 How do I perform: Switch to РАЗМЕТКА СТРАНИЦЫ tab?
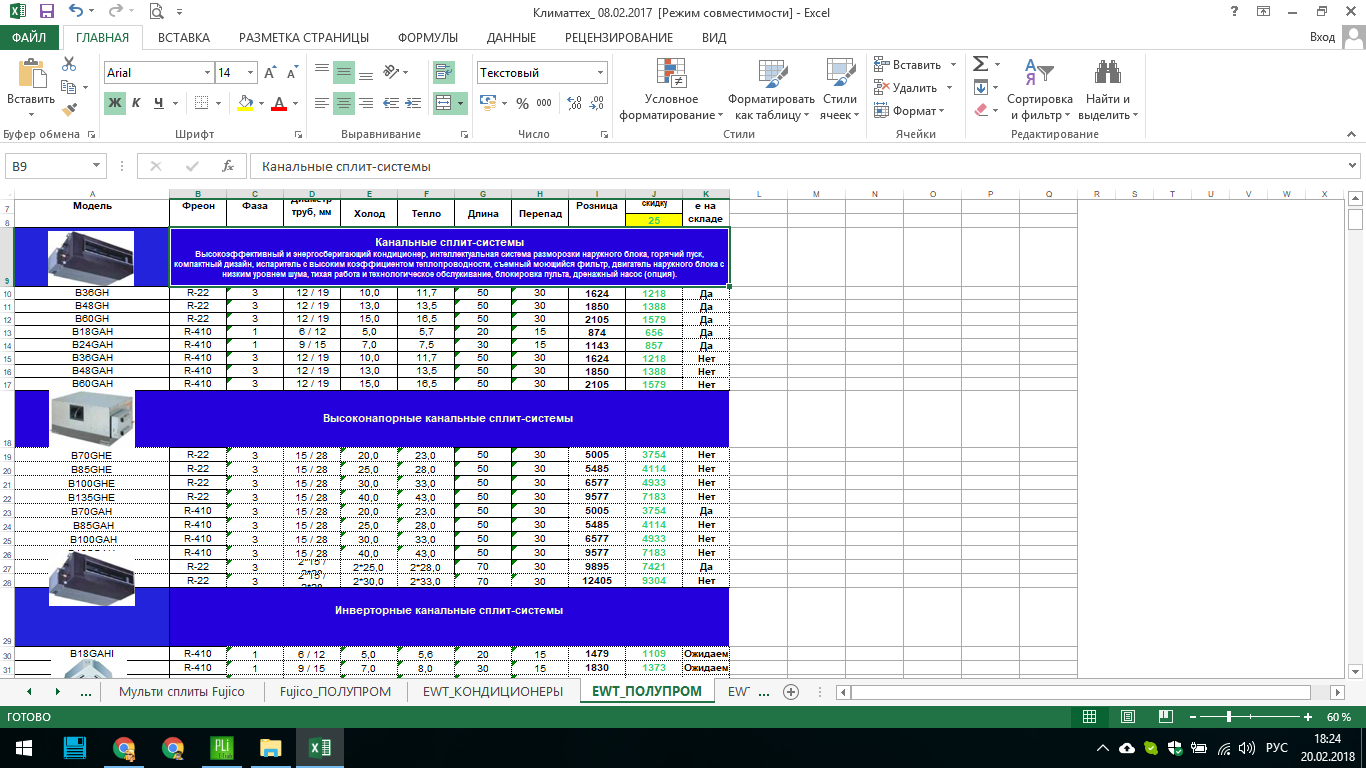(x=304, y=38)
